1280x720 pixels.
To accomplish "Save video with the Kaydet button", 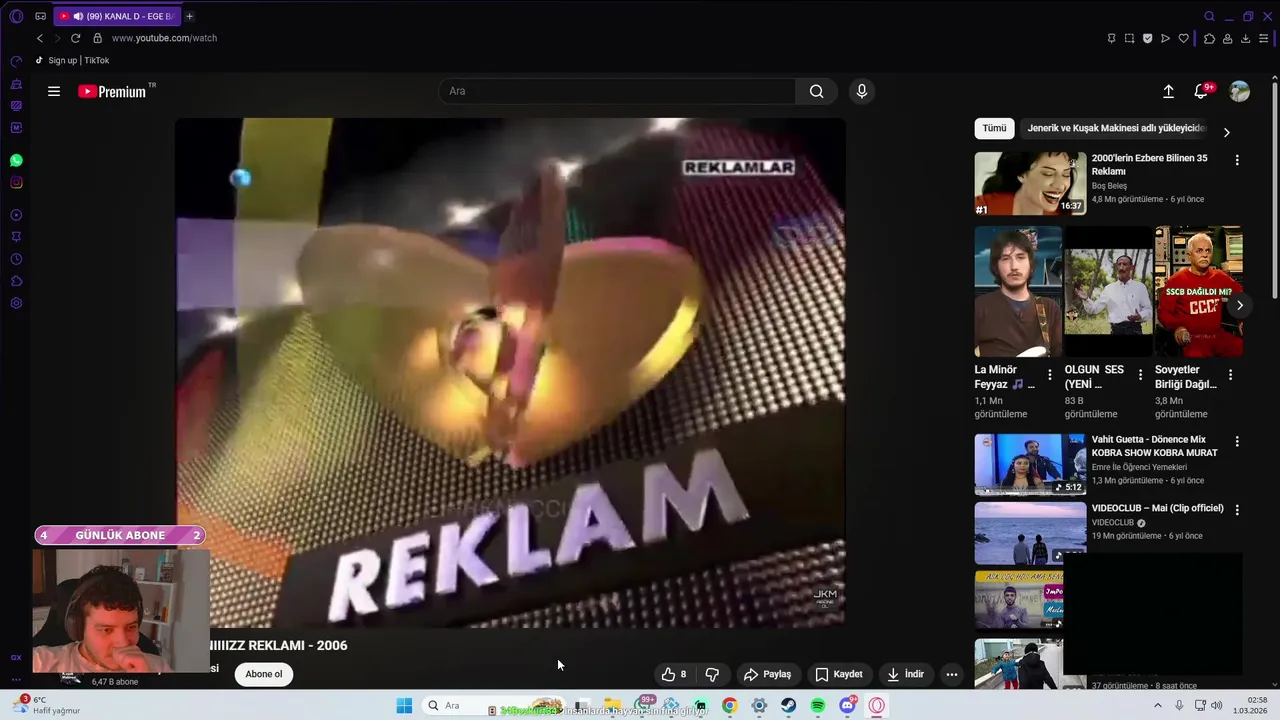I will 839,674.
